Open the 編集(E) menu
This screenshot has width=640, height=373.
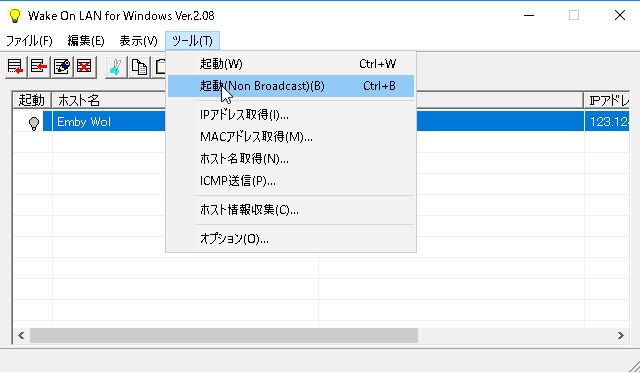(86, 41)
